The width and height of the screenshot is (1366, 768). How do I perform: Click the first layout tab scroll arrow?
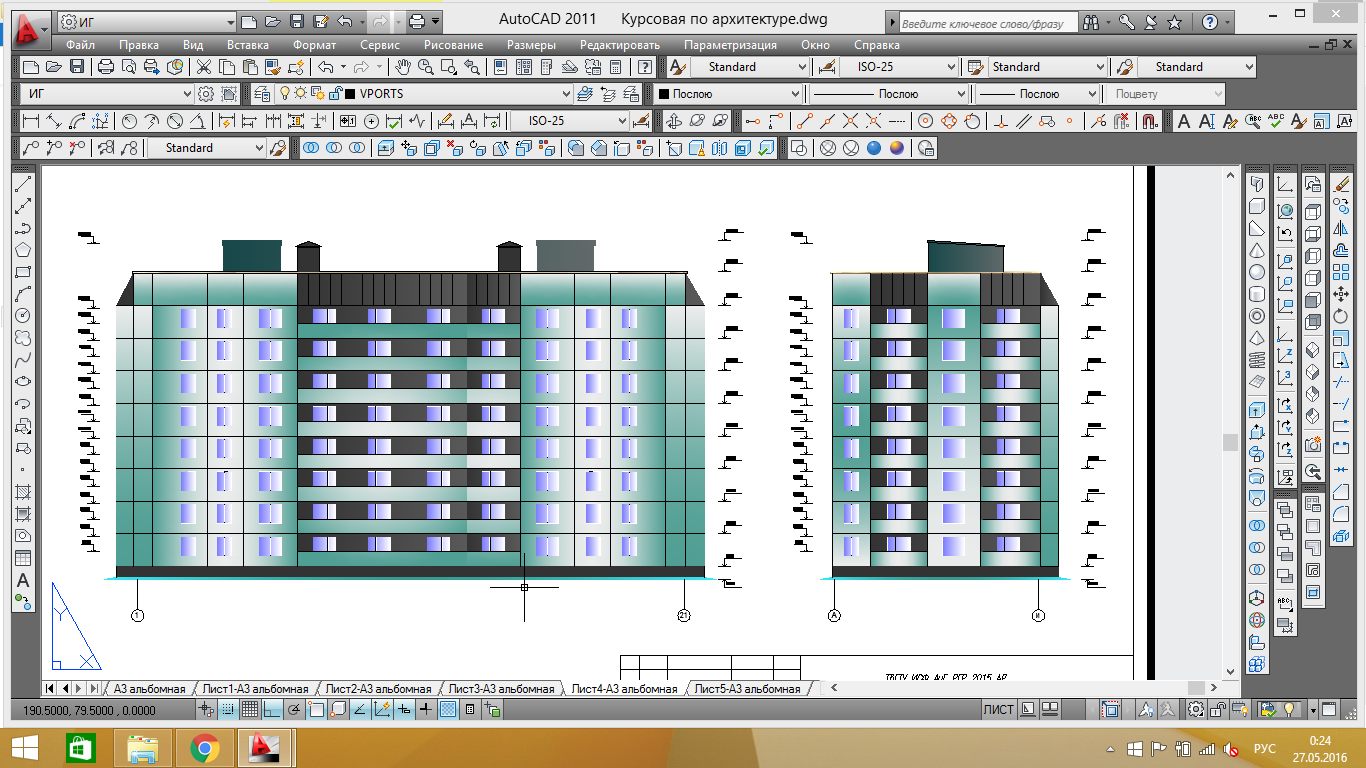coord(50,689)
